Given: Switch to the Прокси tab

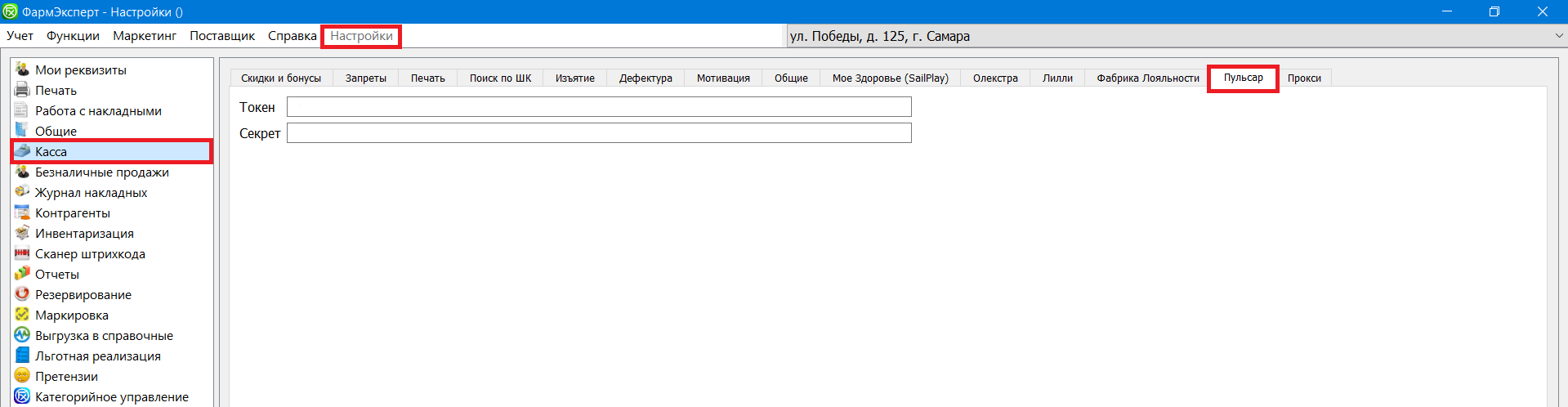Looking at the screenshot, I should tap(1304, 78).
